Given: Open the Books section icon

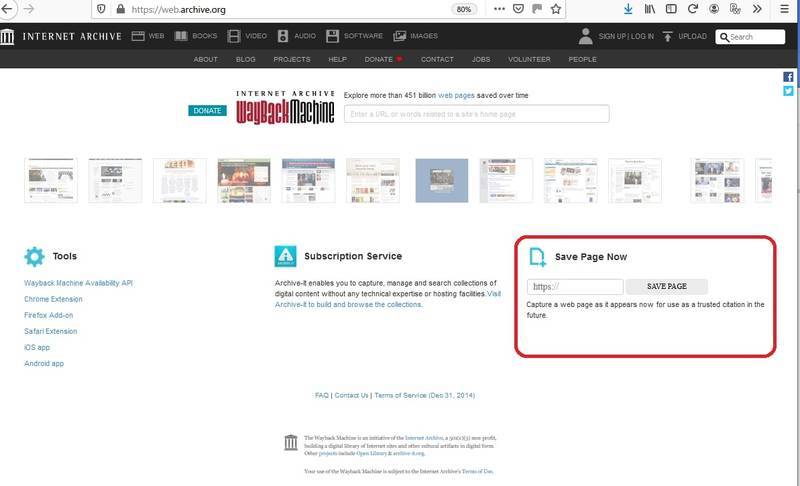Looking at the screenshot, I should tap(181, 36).
